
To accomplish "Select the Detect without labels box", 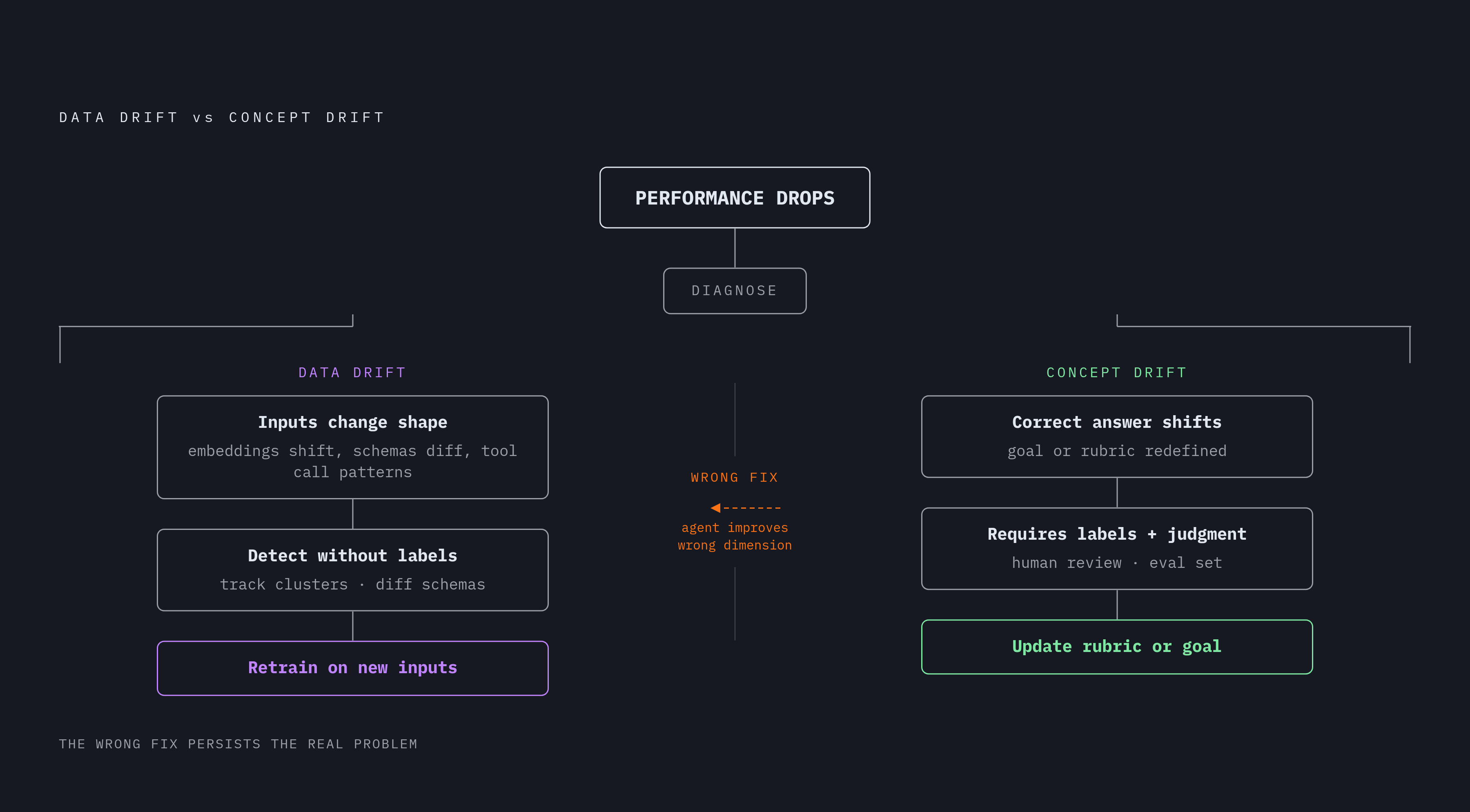I will pos(353,570).
